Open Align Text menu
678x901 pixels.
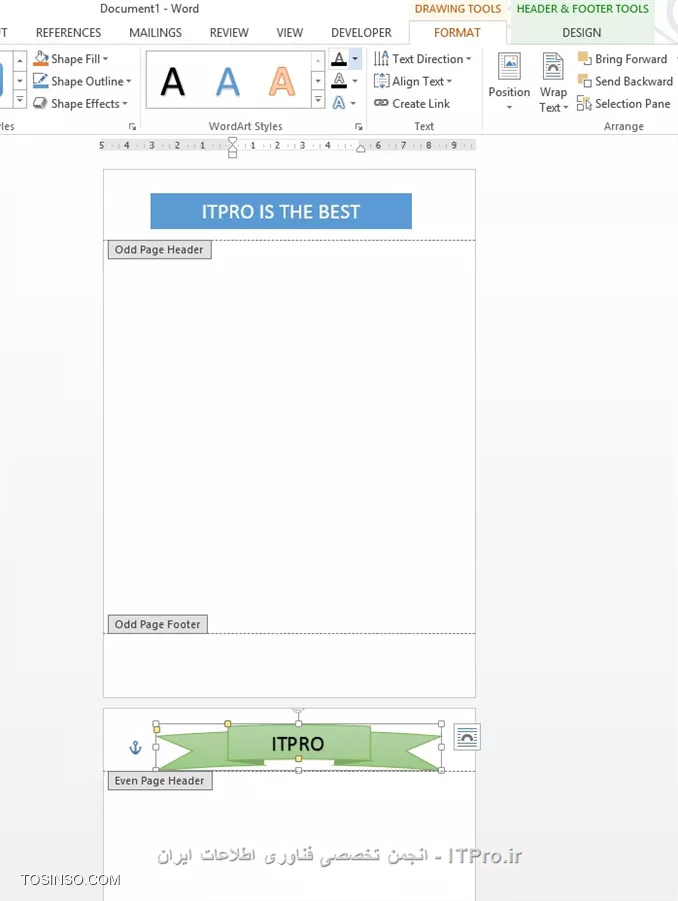[x=413, y=81]
